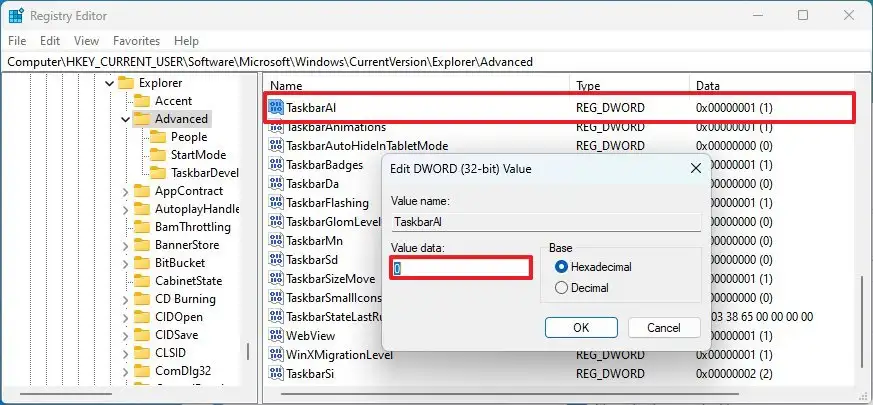Click the StartMode folder icon

pos(157,155)
